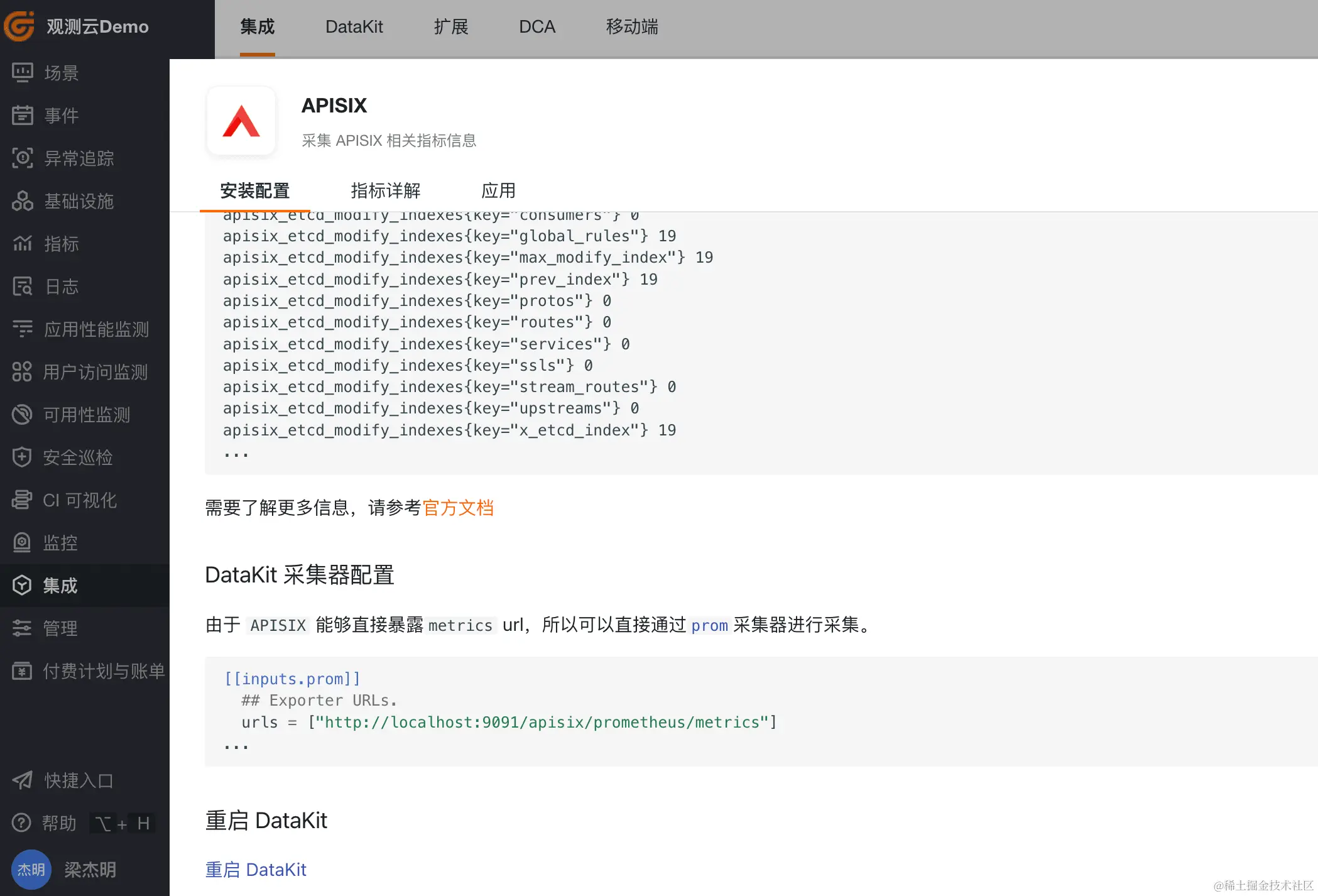Image resolution: width=1318 pixels, height=896 pixels.
Task: Click the 杰明 user avatar
Action: tap(31, 870)
